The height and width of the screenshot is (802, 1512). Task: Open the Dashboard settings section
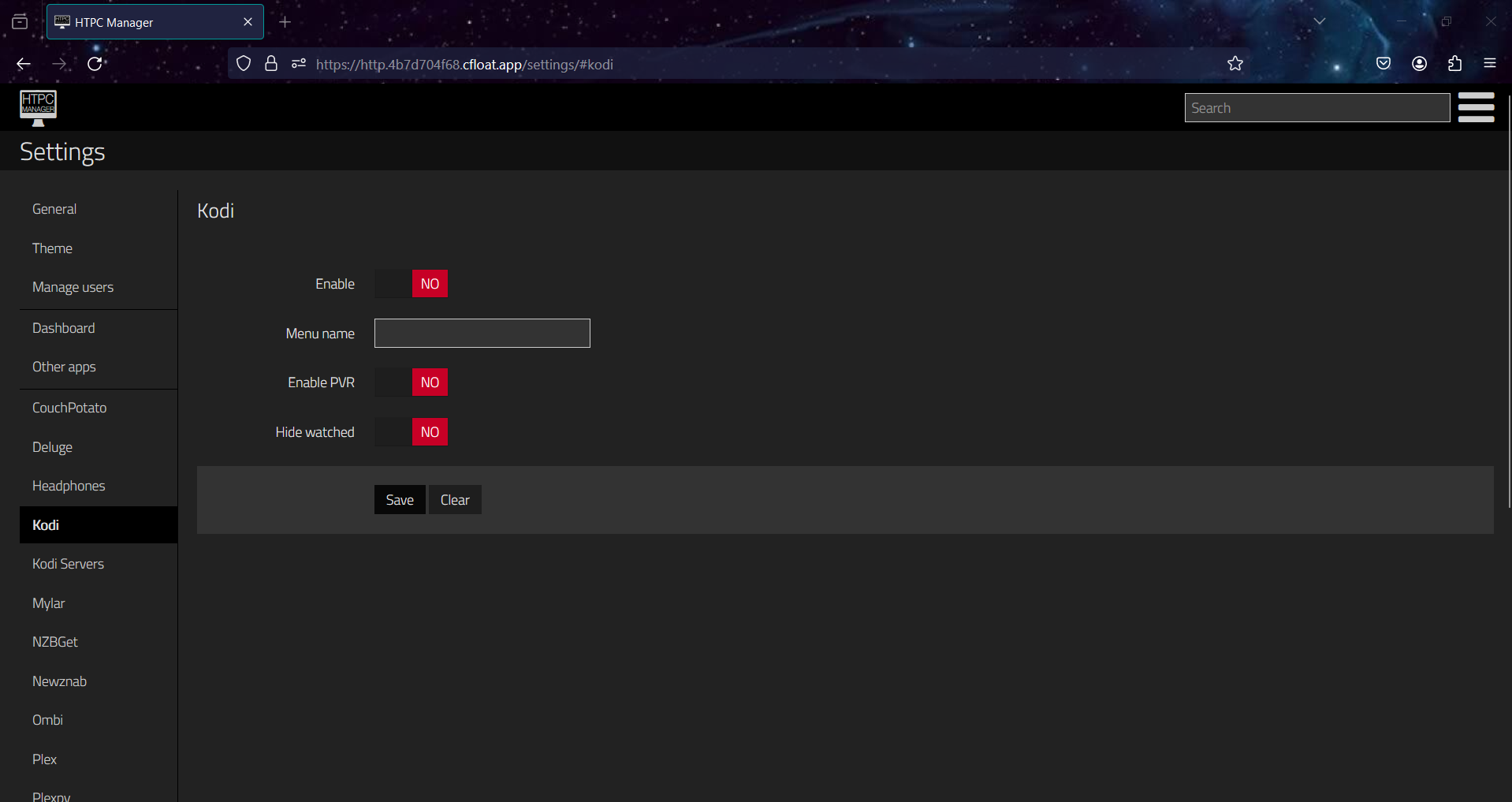click(99, 328)
